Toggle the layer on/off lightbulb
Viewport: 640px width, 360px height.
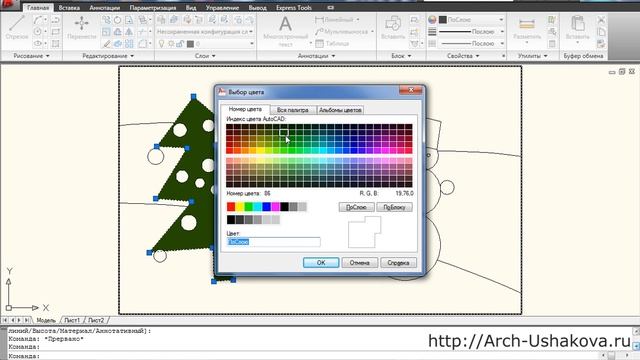[x=161, y=44]
